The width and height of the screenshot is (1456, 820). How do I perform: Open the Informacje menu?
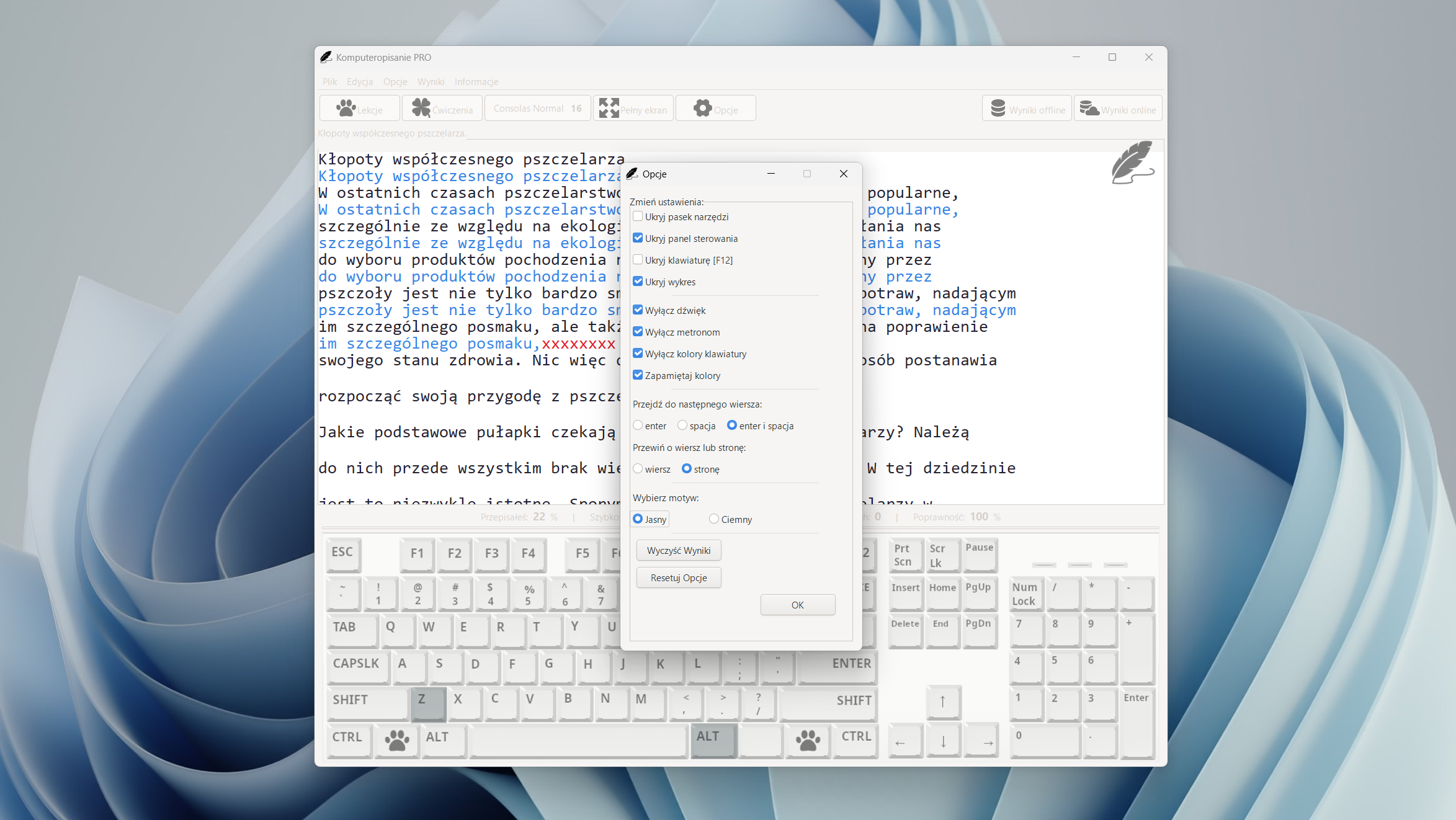476,82
